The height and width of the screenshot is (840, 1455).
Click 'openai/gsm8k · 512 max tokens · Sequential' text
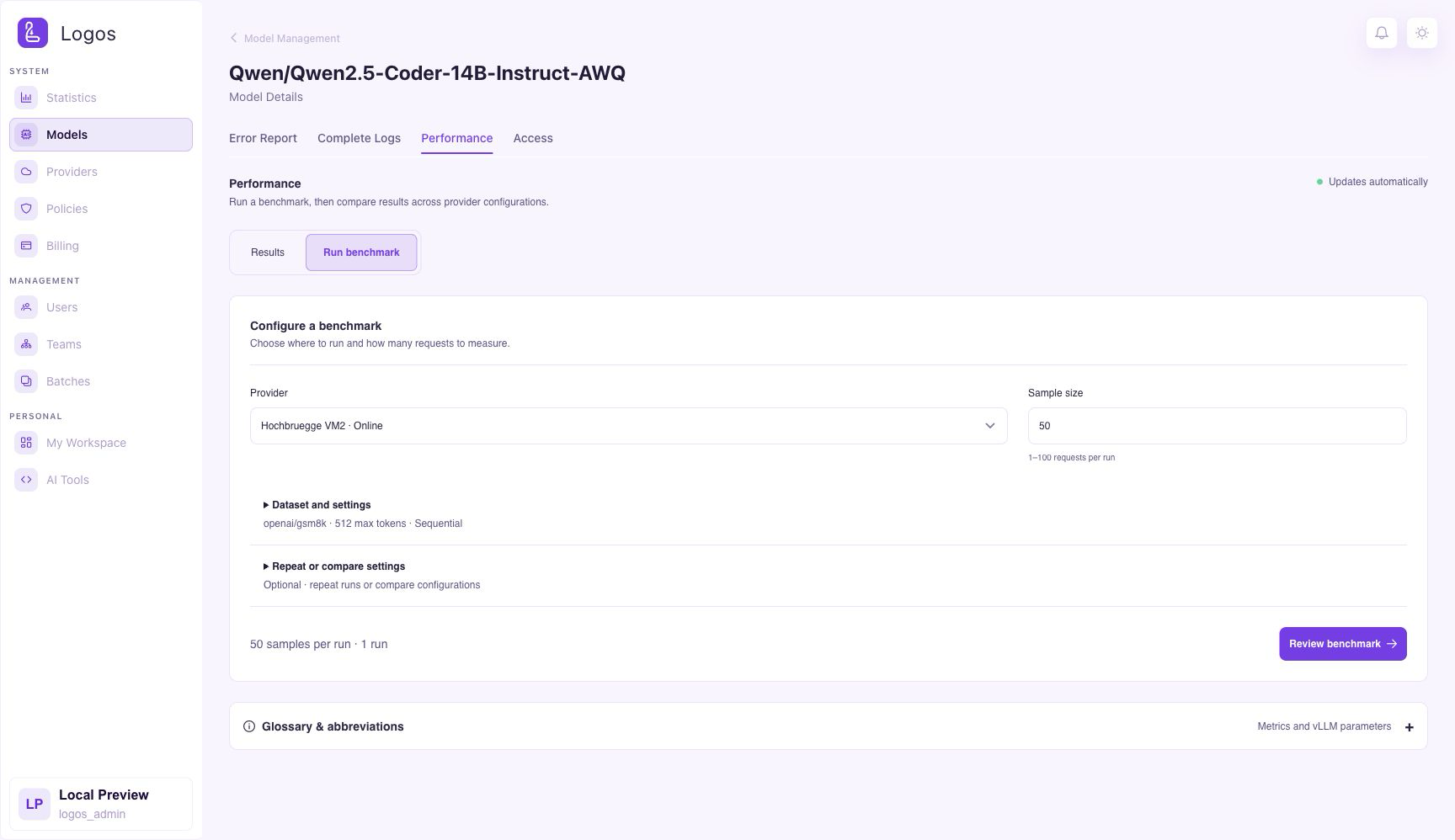point(363,524)
